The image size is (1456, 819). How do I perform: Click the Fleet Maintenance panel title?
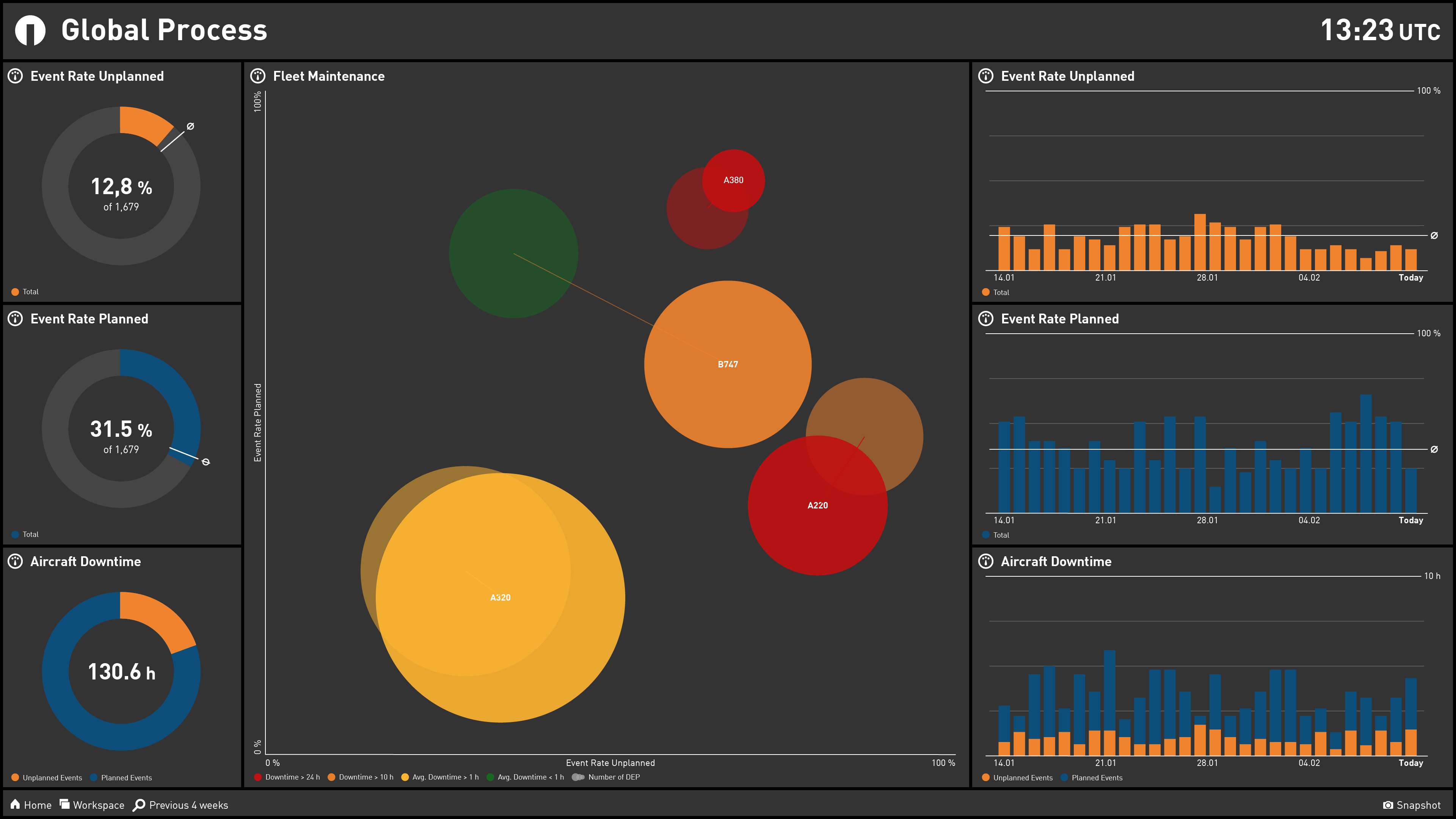point(328,76)
